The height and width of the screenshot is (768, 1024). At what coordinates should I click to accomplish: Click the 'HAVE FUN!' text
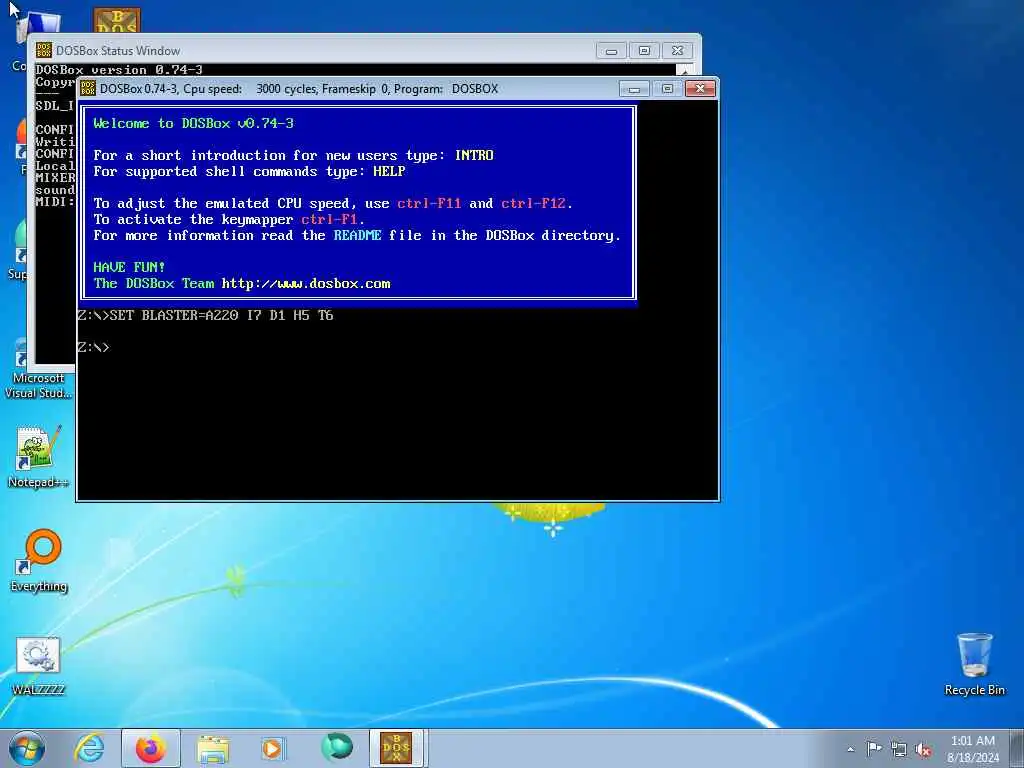(129, 267)
